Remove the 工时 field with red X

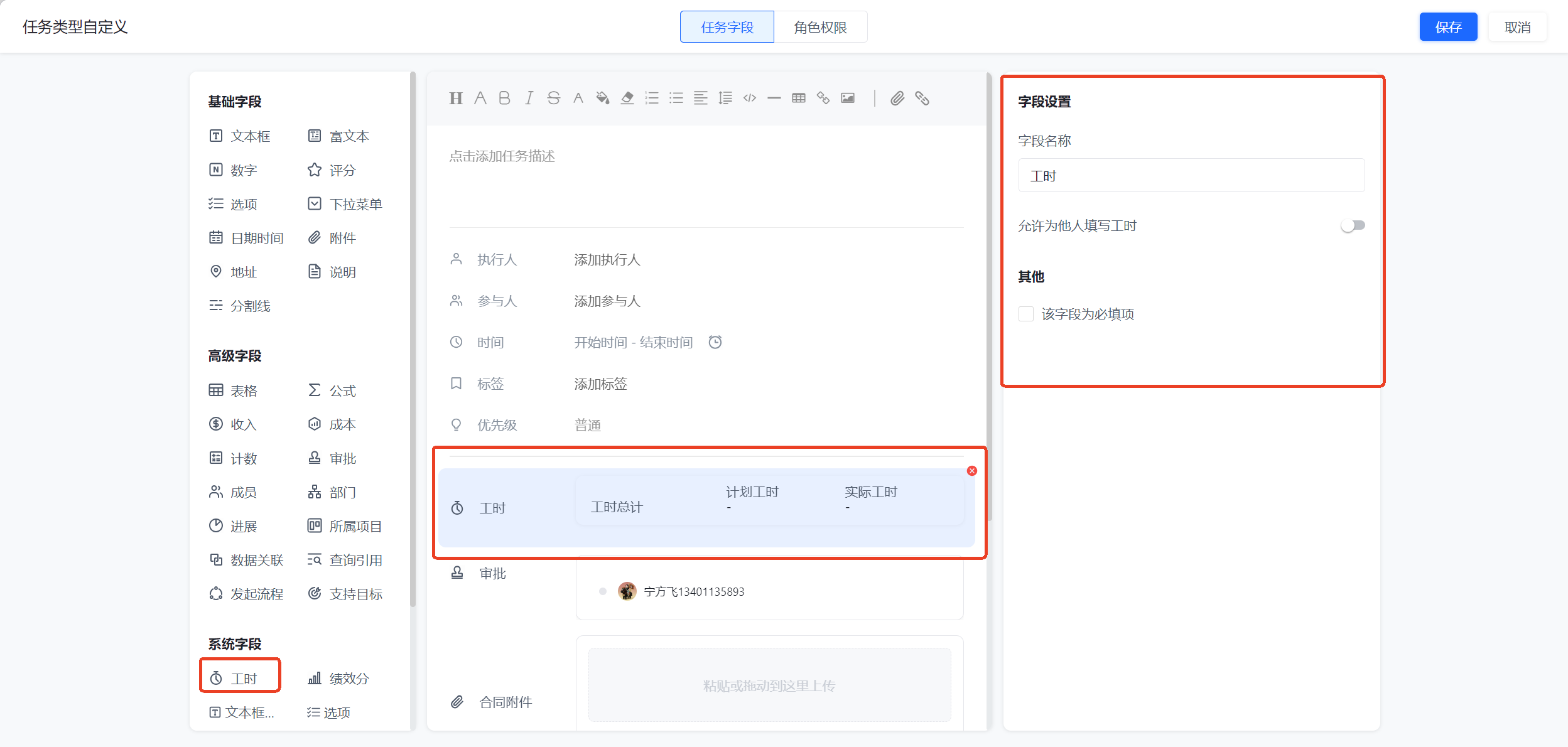click(x=972, y=471)
